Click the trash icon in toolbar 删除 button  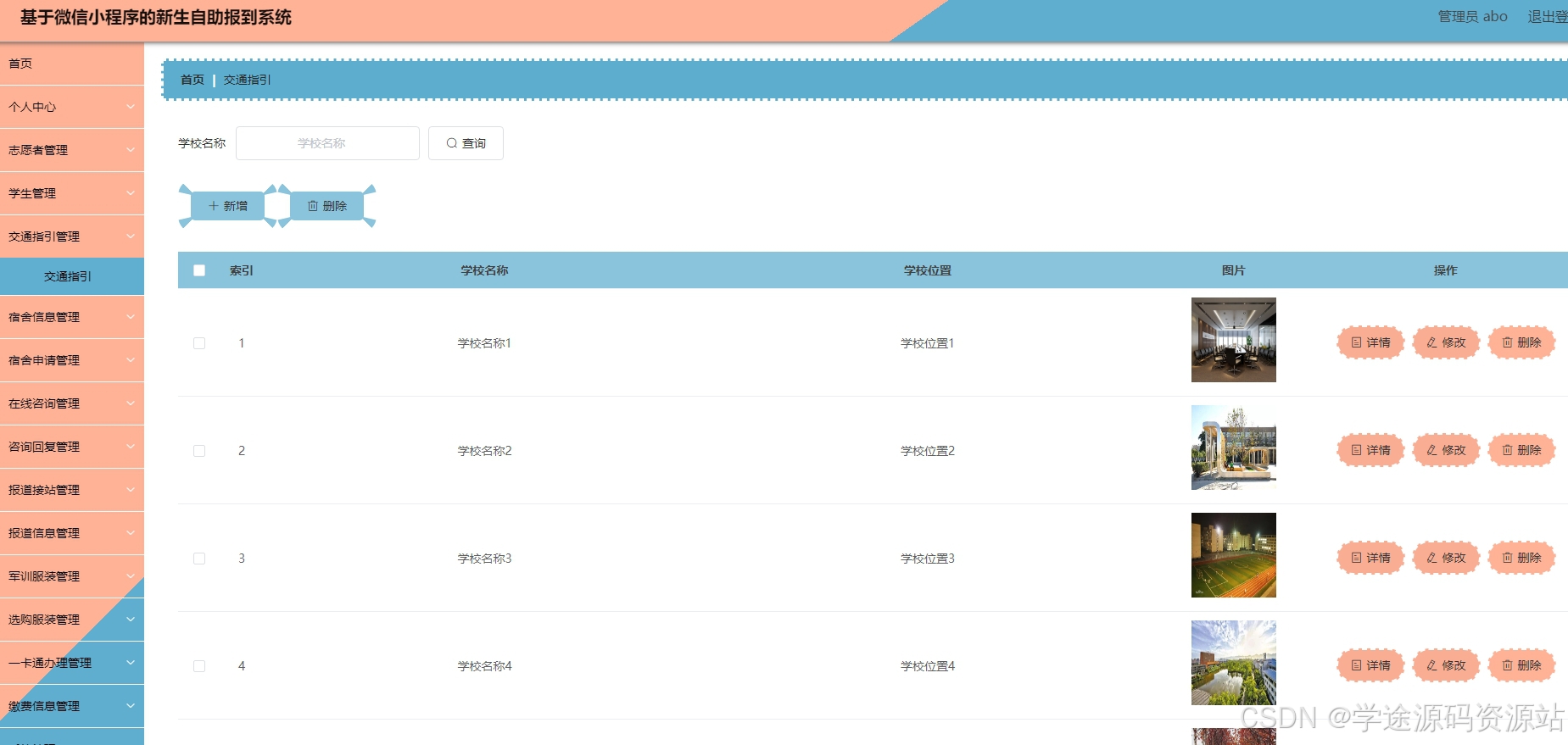[313, 206]
